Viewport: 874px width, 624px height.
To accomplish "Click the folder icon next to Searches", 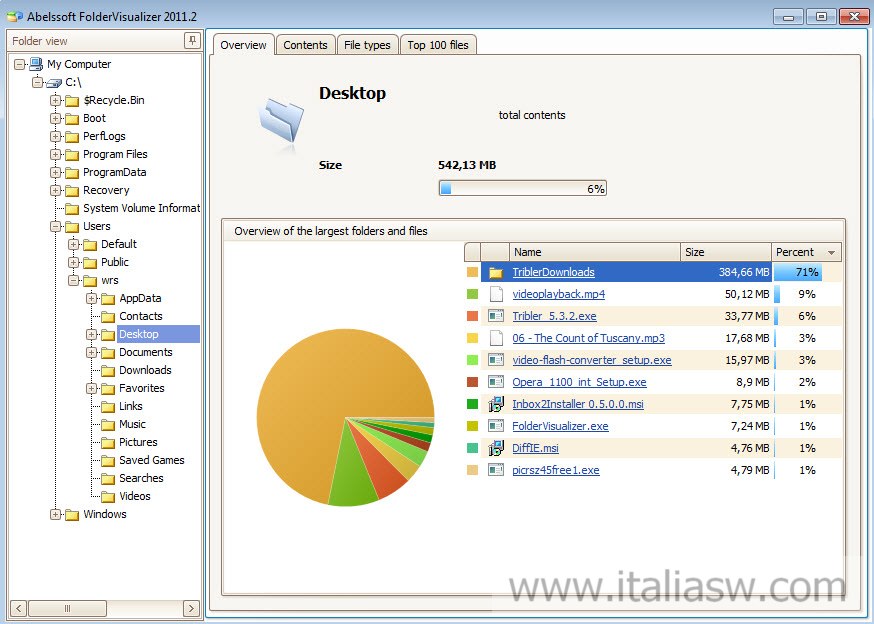I will (x=108, y=479).
